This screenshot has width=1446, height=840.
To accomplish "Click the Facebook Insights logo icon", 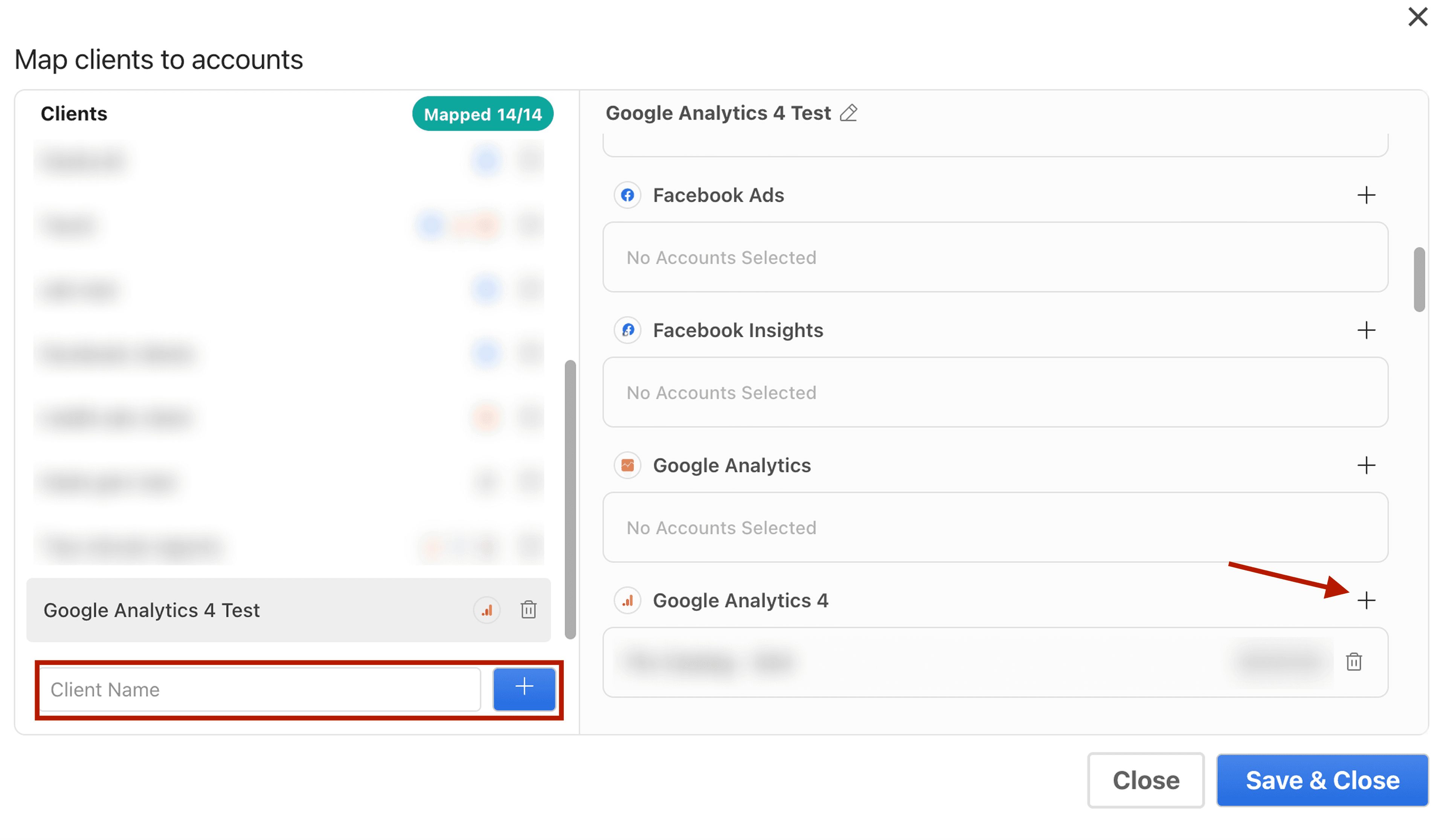I will (627, 330).
